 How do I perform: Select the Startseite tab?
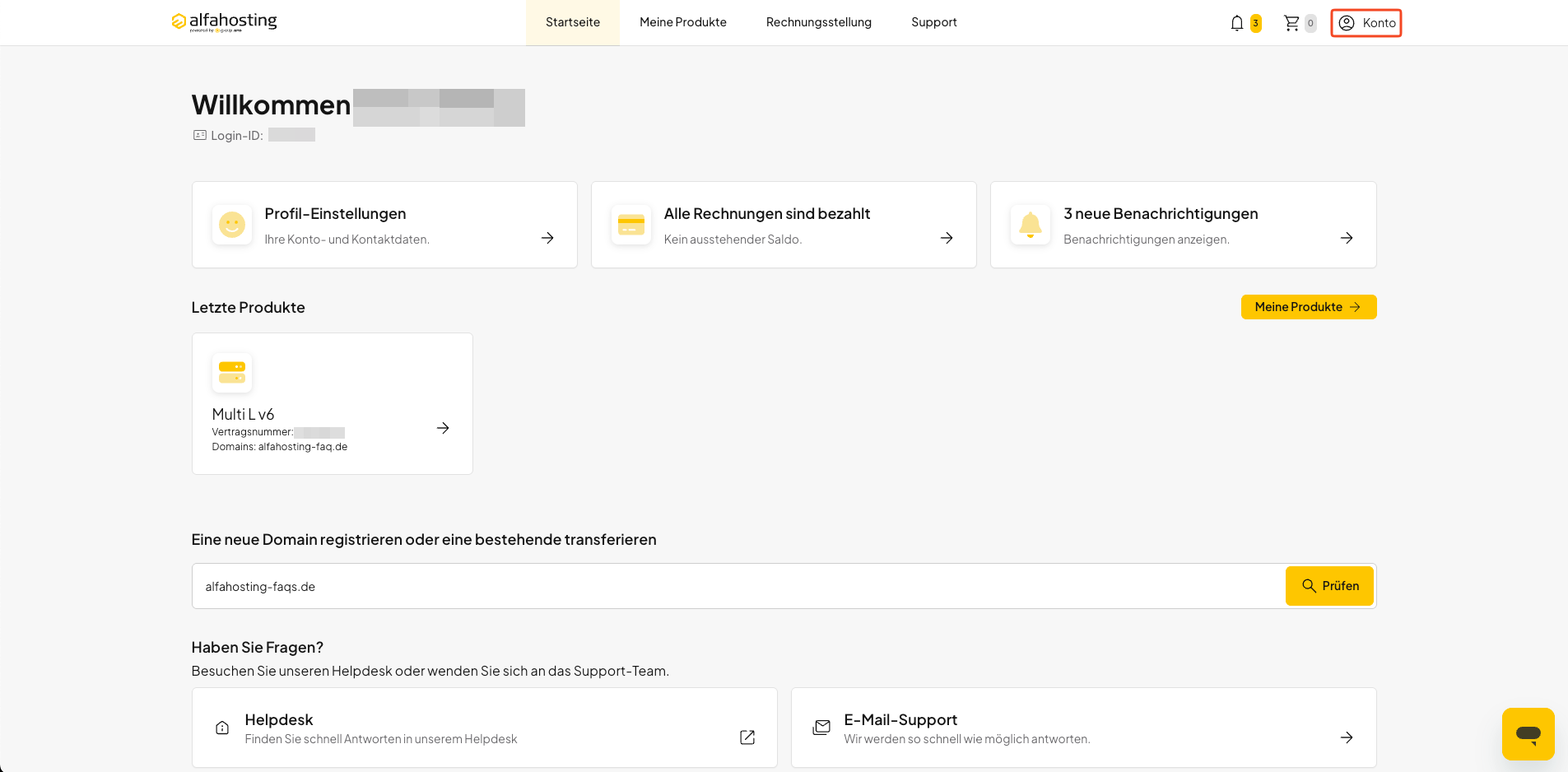[x=573, y=22]
